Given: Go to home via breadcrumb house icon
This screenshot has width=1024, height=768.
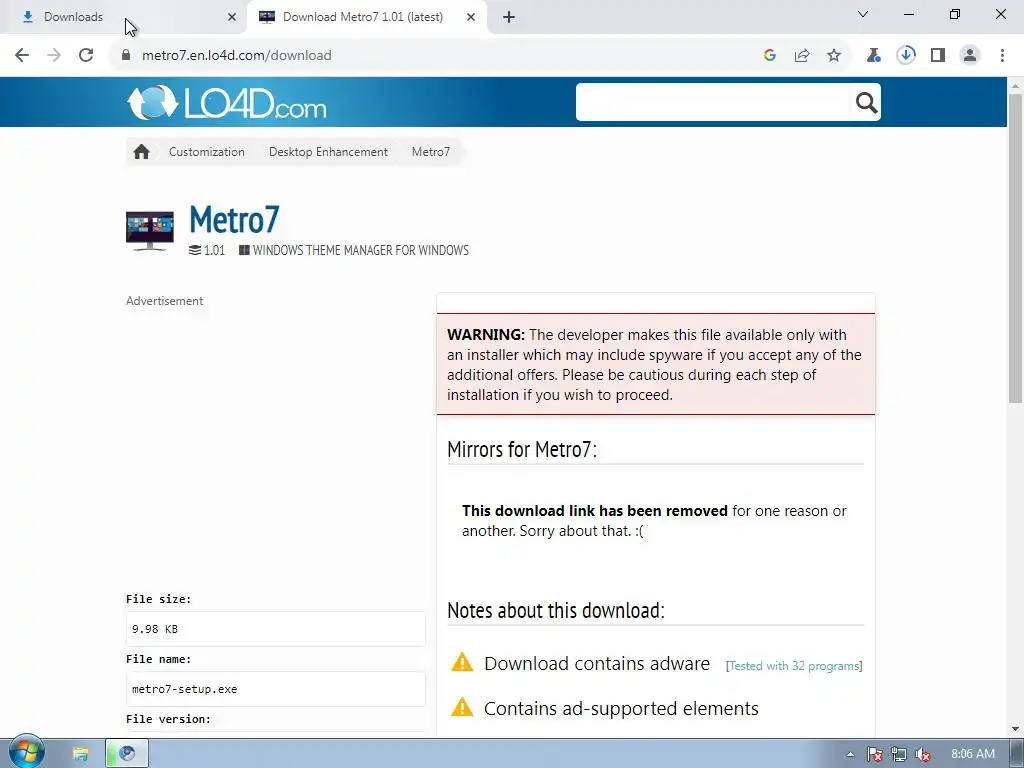Looking at the screenshot, I should pos(141,152).
